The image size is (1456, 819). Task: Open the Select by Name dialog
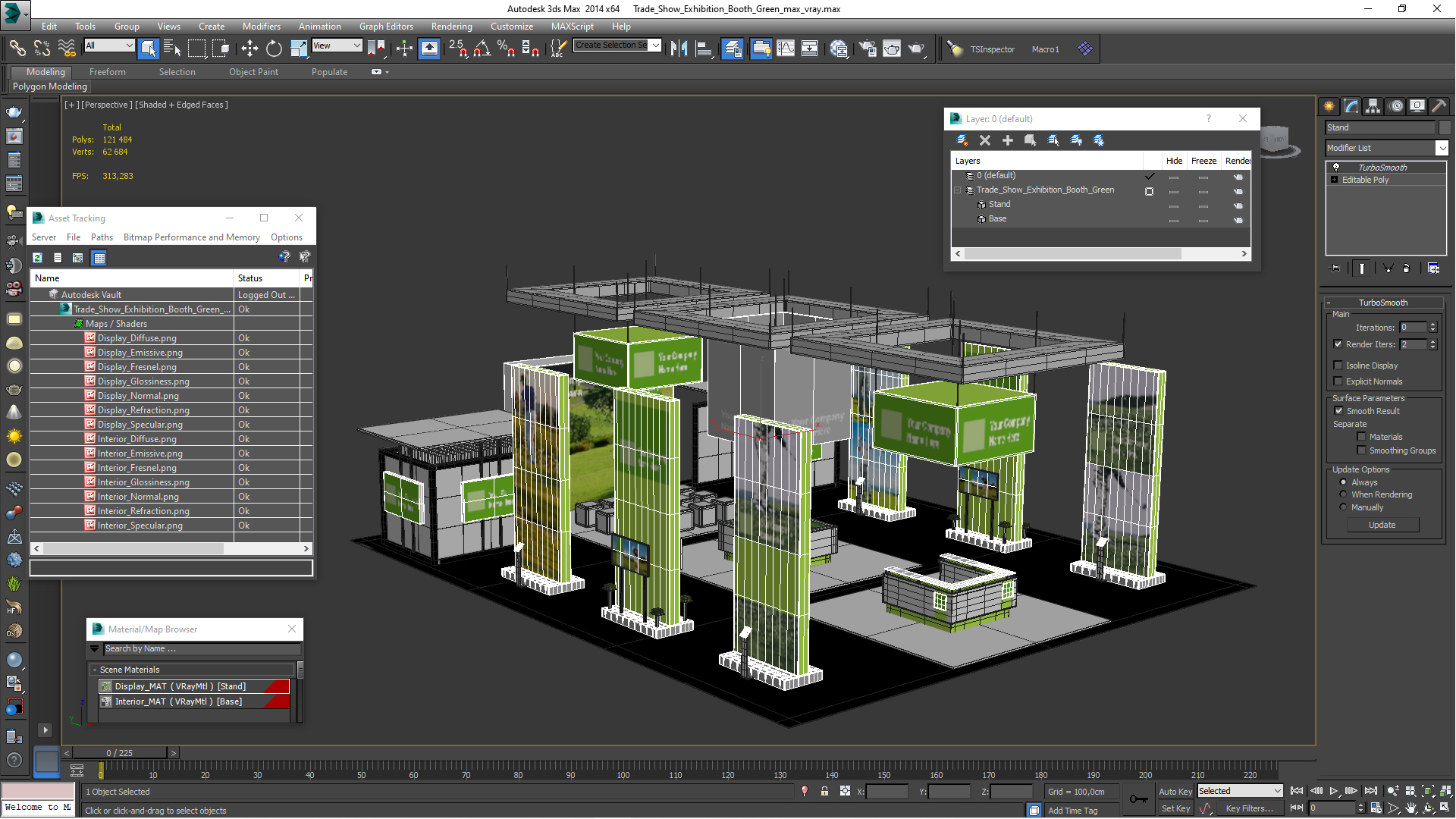(172, 49)
